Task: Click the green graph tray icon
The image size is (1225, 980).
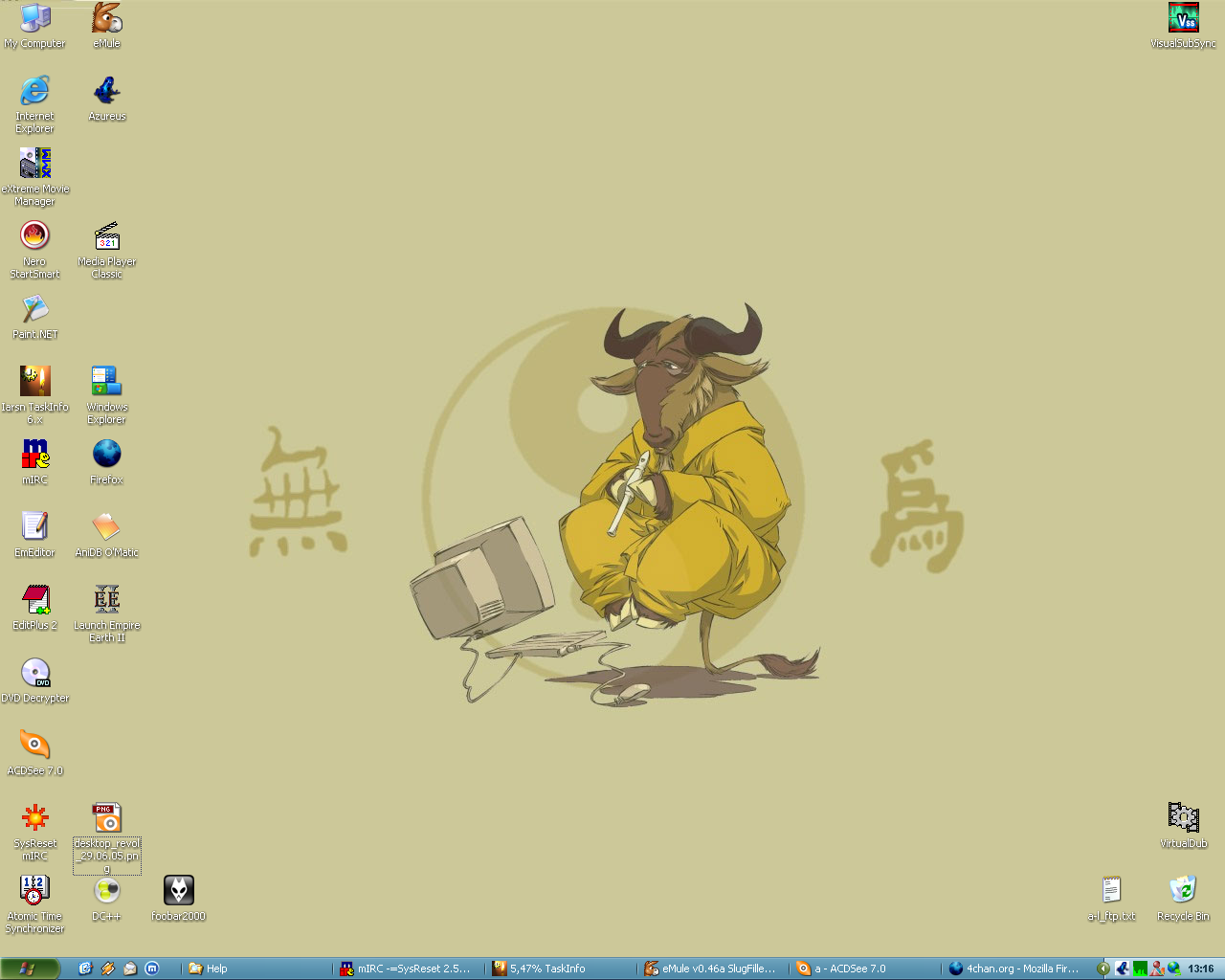Action: pyautogui.click(x=1140, y=969)
